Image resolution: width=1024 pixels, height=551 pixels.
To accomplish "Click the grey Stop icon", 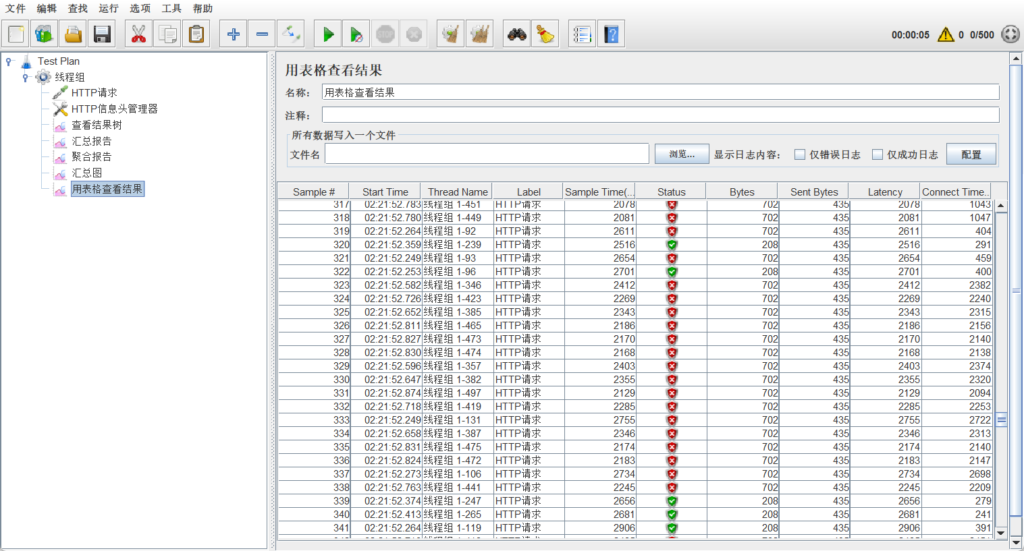I will coord(385,34).
